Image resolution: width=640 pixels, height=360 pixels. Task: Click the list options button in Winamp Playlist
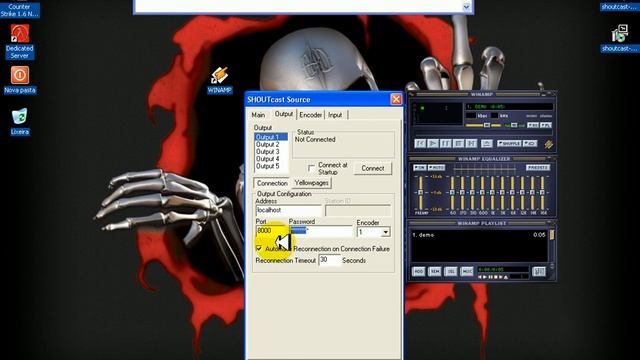[539, 271]
